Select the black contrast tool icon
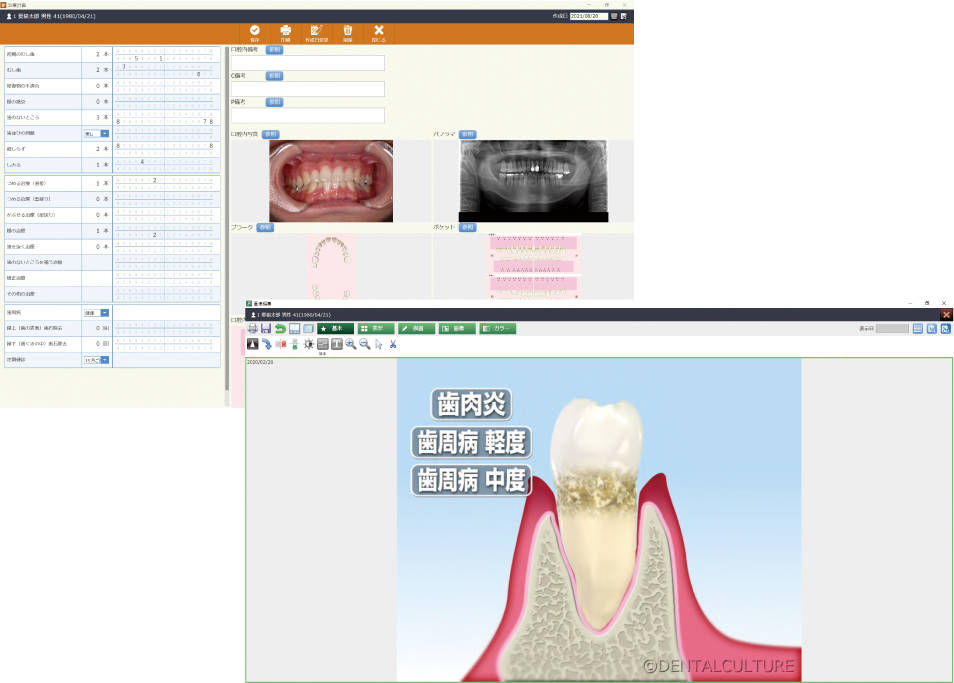Image resolution: width=954 pixels, height=683 pixels. click(252, 344)
